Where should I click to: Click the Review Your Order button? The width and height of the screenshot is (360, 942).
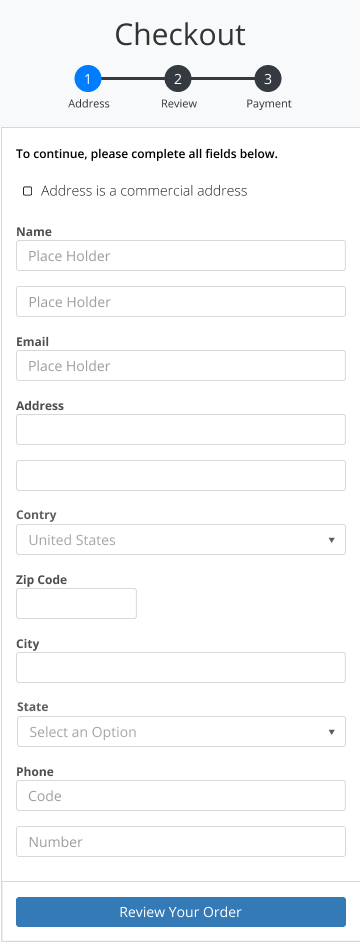coord(181,912)
